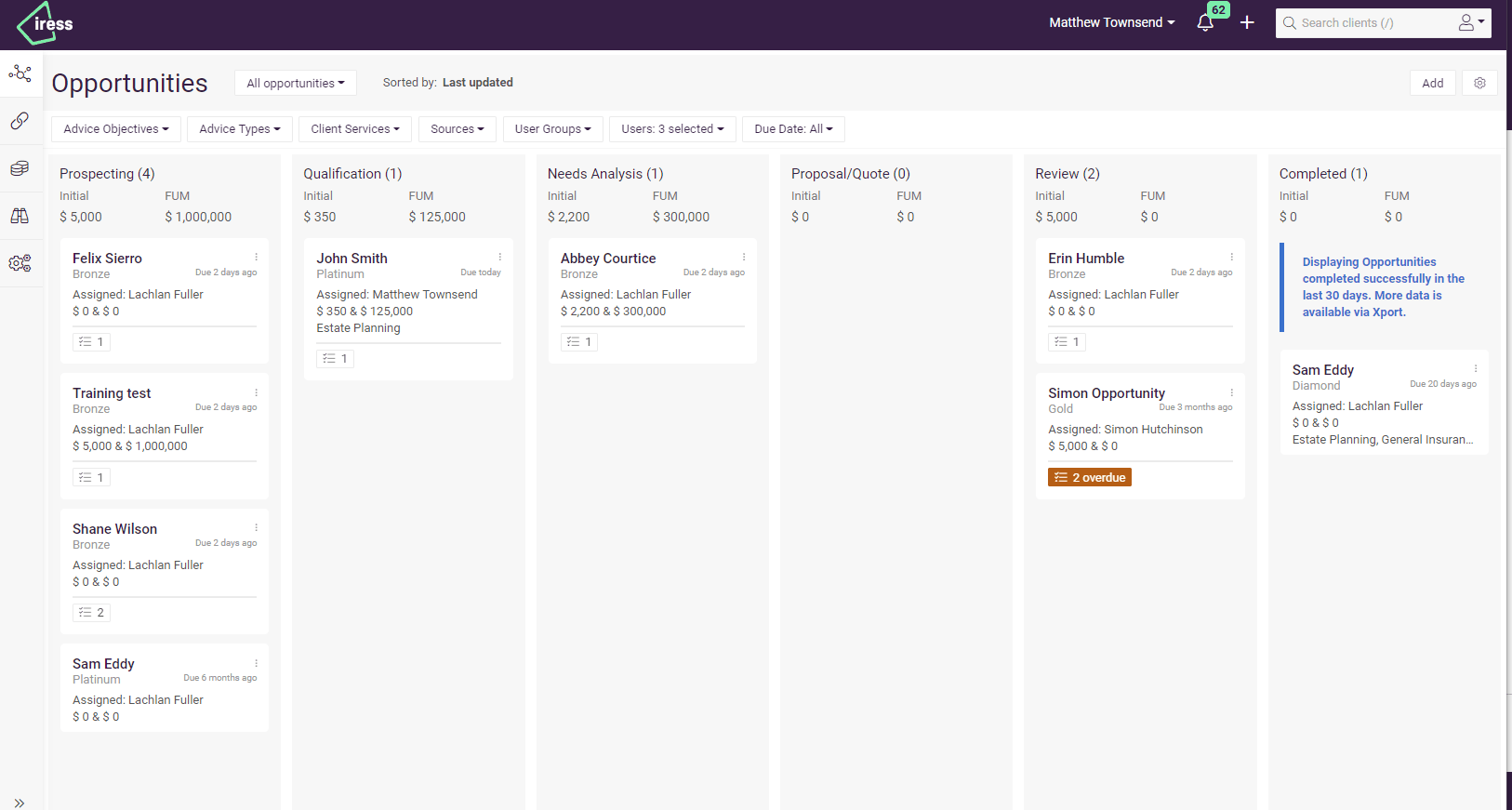Open the stacked coins icon in sidebar
This screenshot has width=1512, height=810.
click(20, 168)
